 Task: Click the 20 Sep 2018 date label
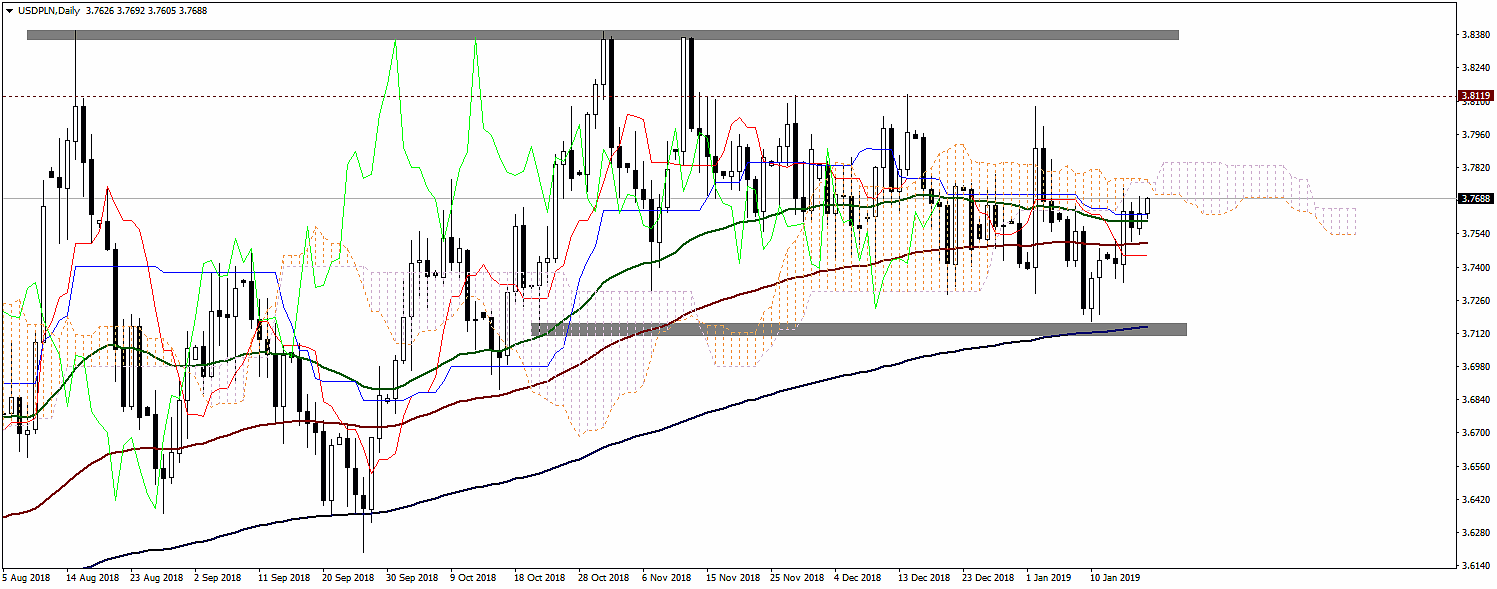[x=348, y=578]
